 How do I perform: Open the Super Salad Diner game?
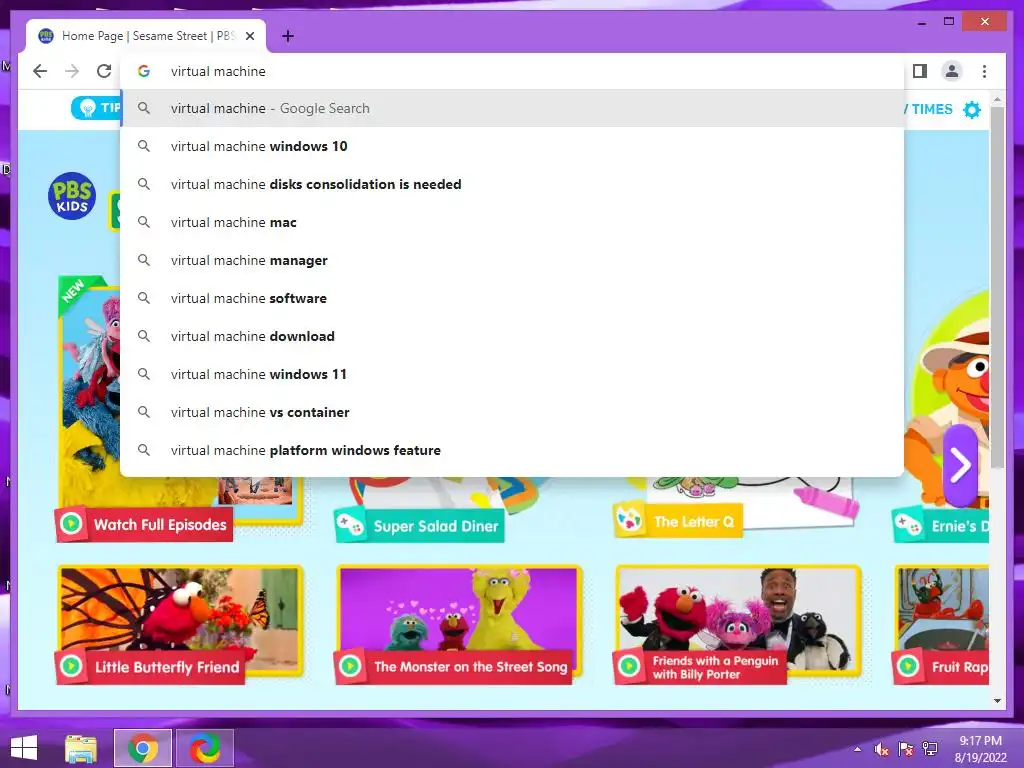(419, 526)
